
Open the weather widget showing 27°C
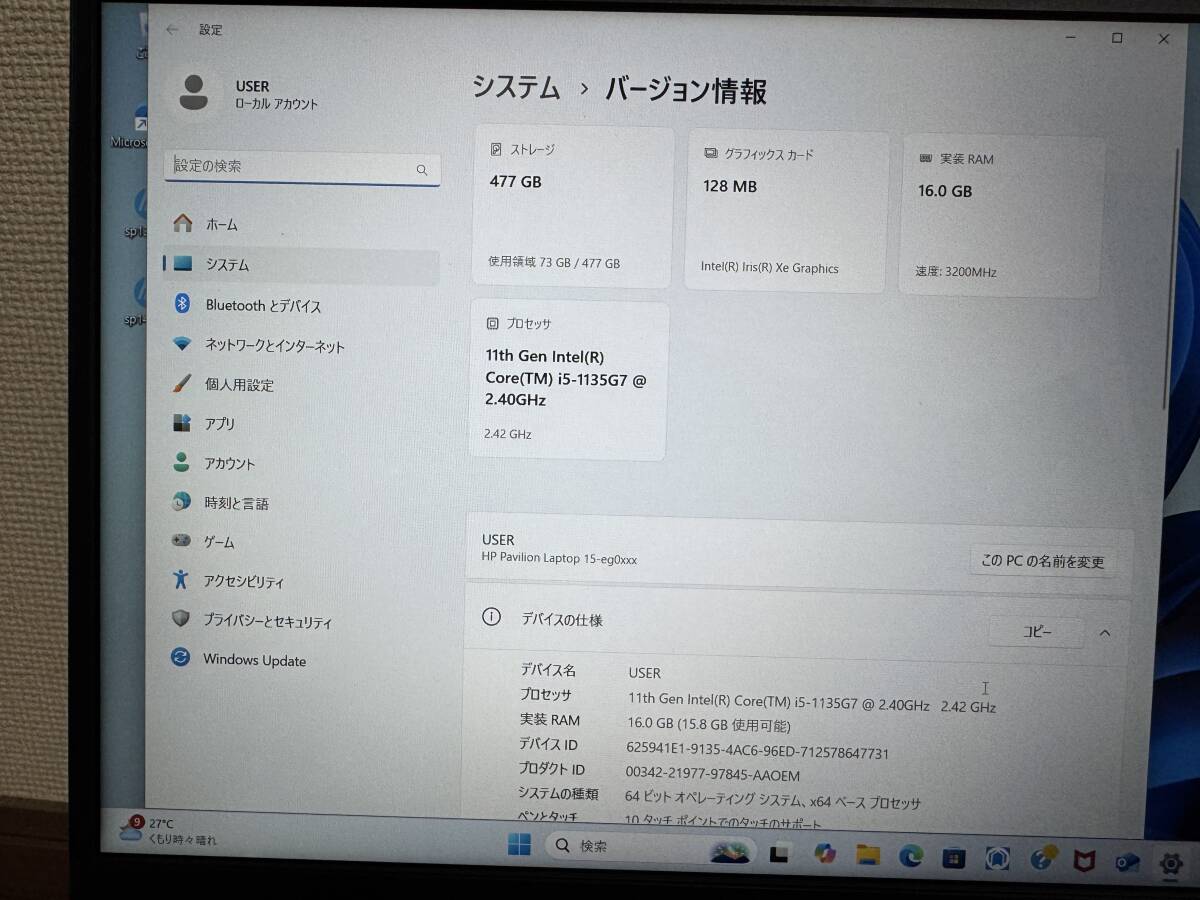point(168,830)
